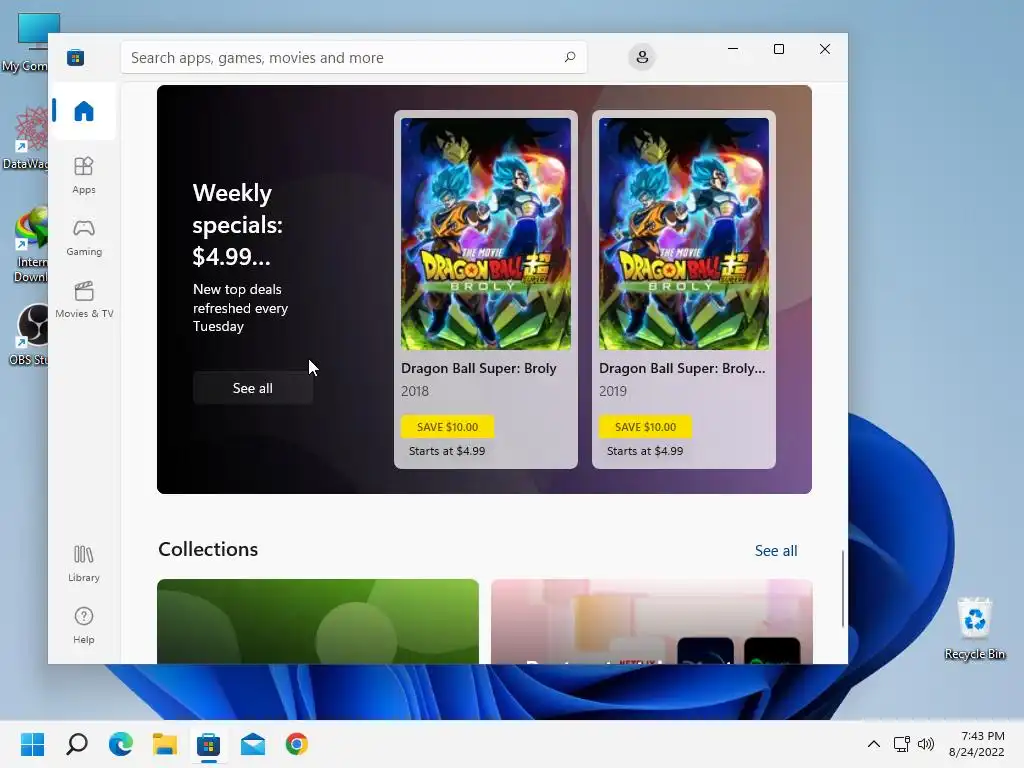The image size is (1024, 768).
Task: Open the clock and date panel
Action: coord(977,744)
